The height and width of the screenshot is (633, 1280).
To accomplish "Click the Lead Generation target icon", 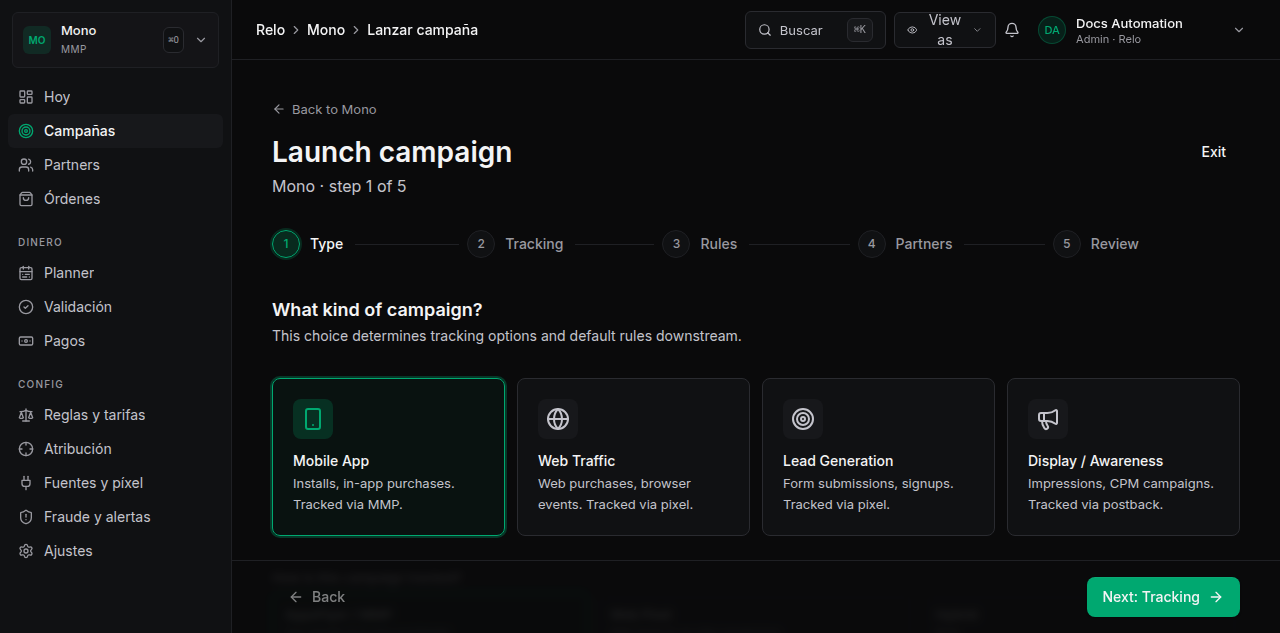I will click(803, 419).
